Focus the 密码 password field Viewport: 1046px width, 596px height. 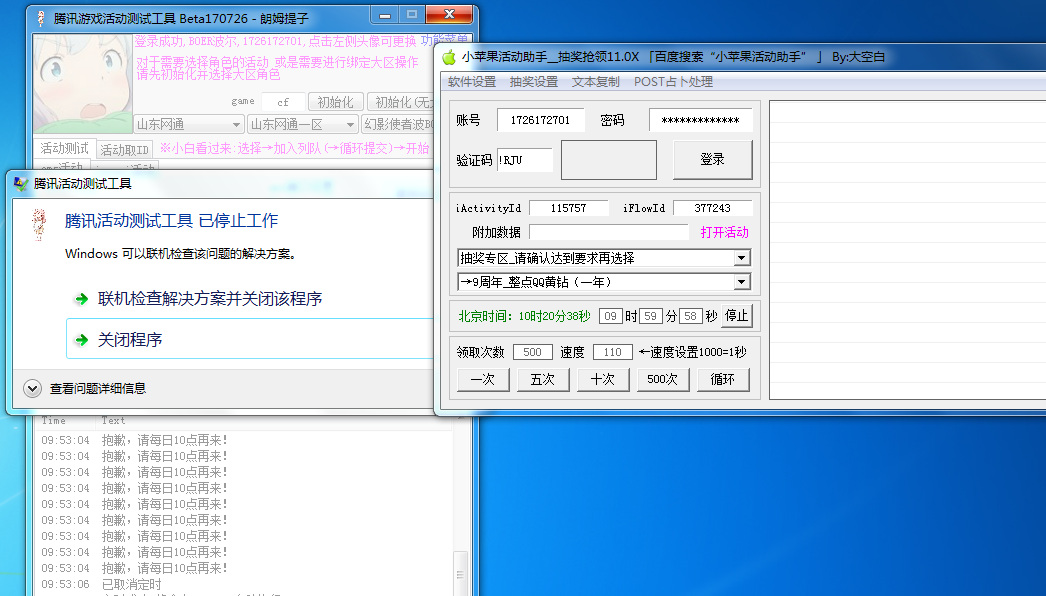(x=700, y=120)
